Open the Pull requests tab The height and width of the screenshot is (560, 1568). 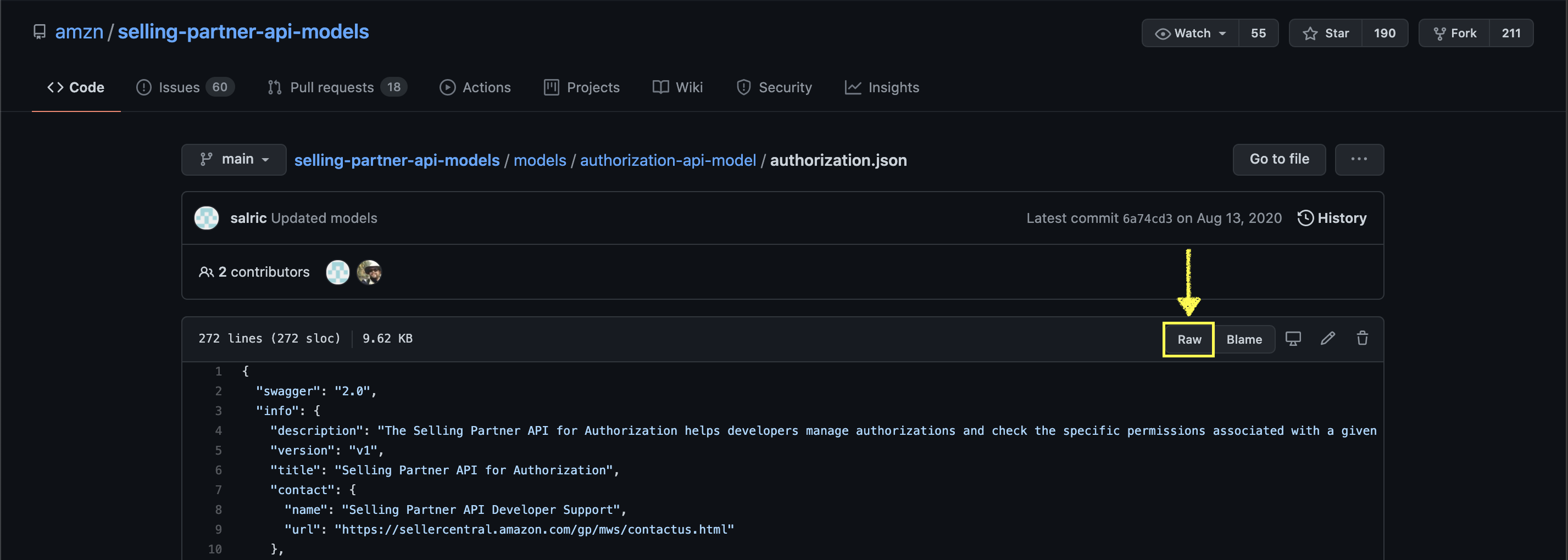coord(337,87)
